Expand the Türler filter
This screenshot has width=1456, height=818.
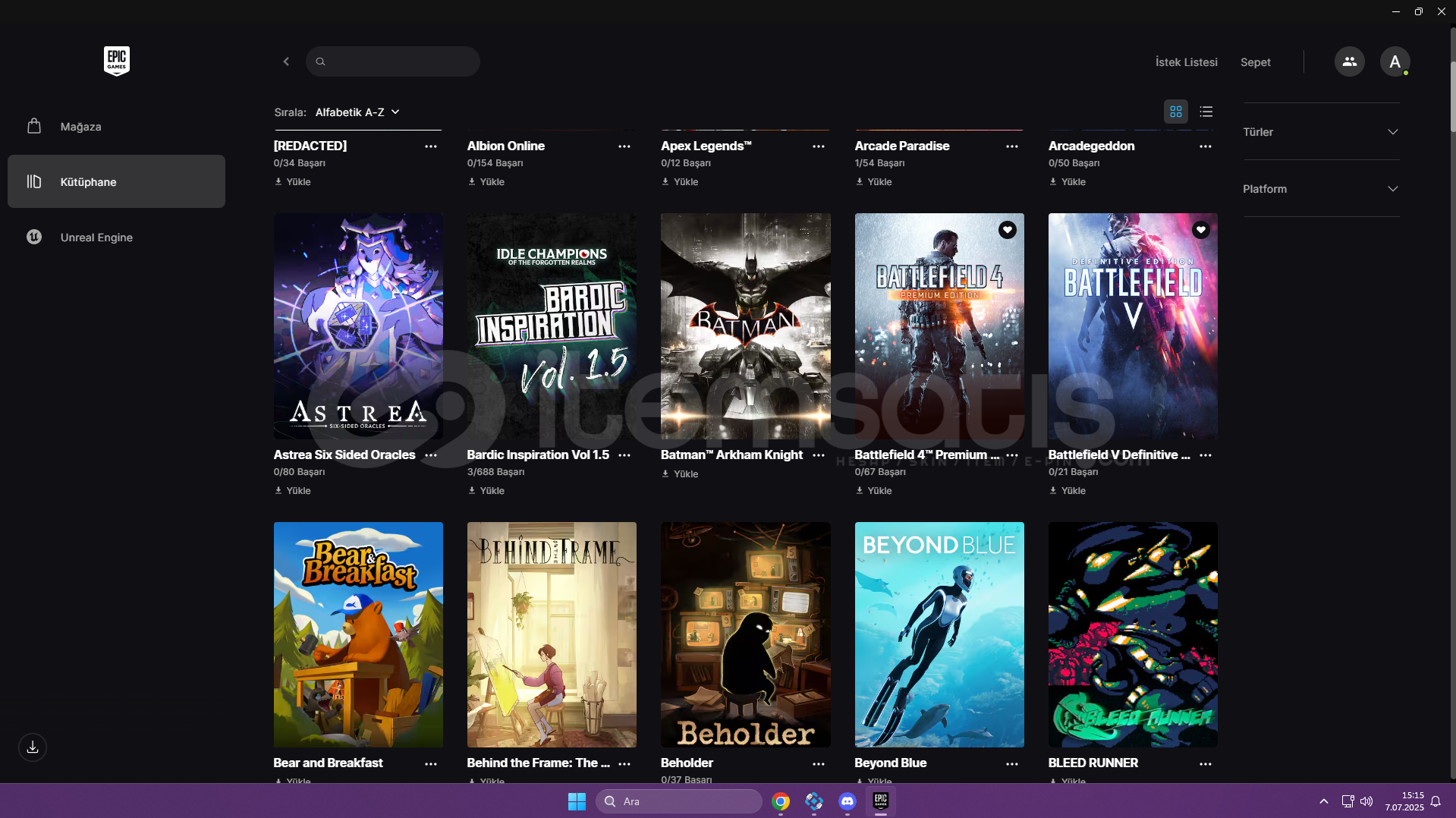1321,132
